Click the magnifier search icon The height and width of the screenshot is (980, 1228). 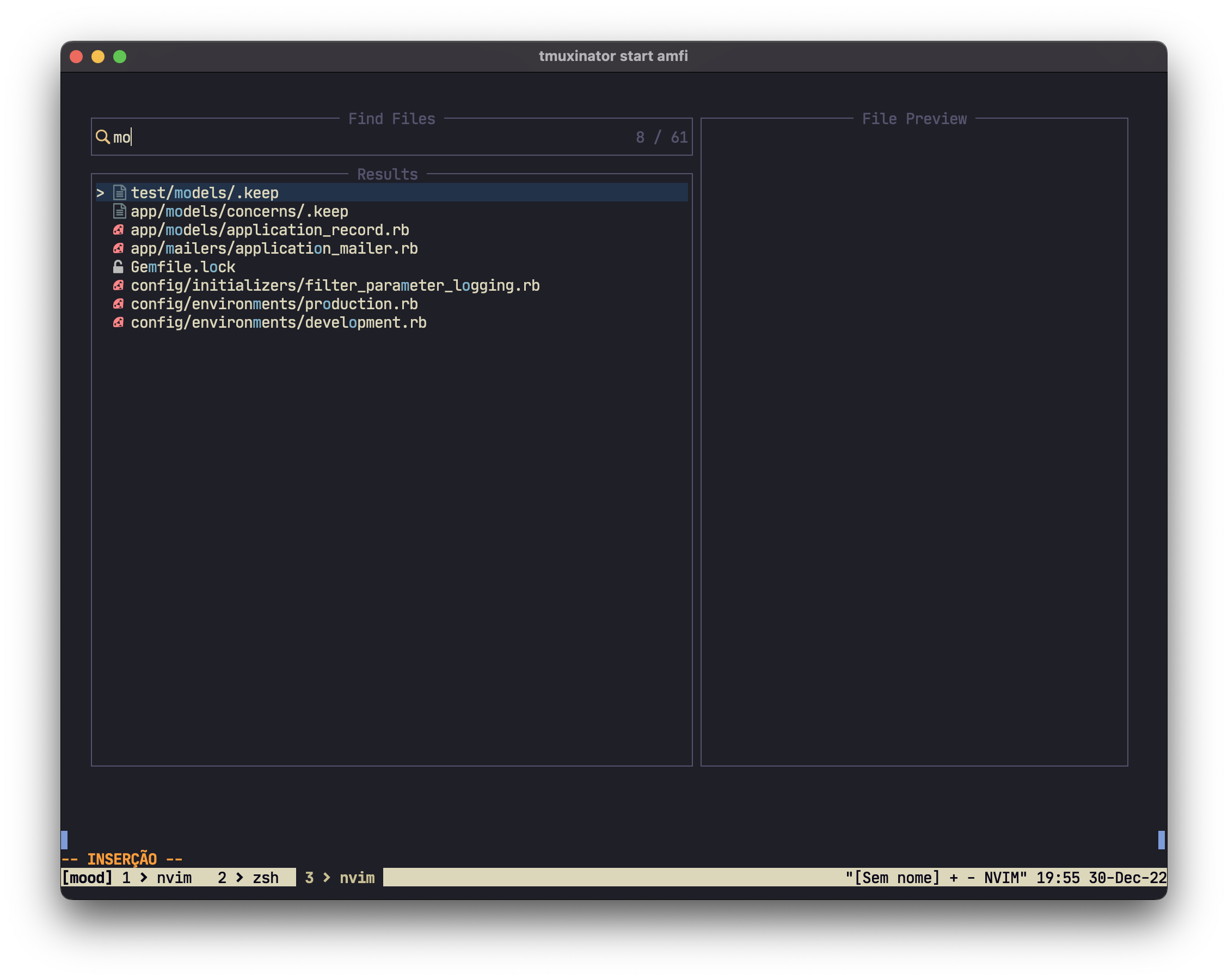click(102, 137)
